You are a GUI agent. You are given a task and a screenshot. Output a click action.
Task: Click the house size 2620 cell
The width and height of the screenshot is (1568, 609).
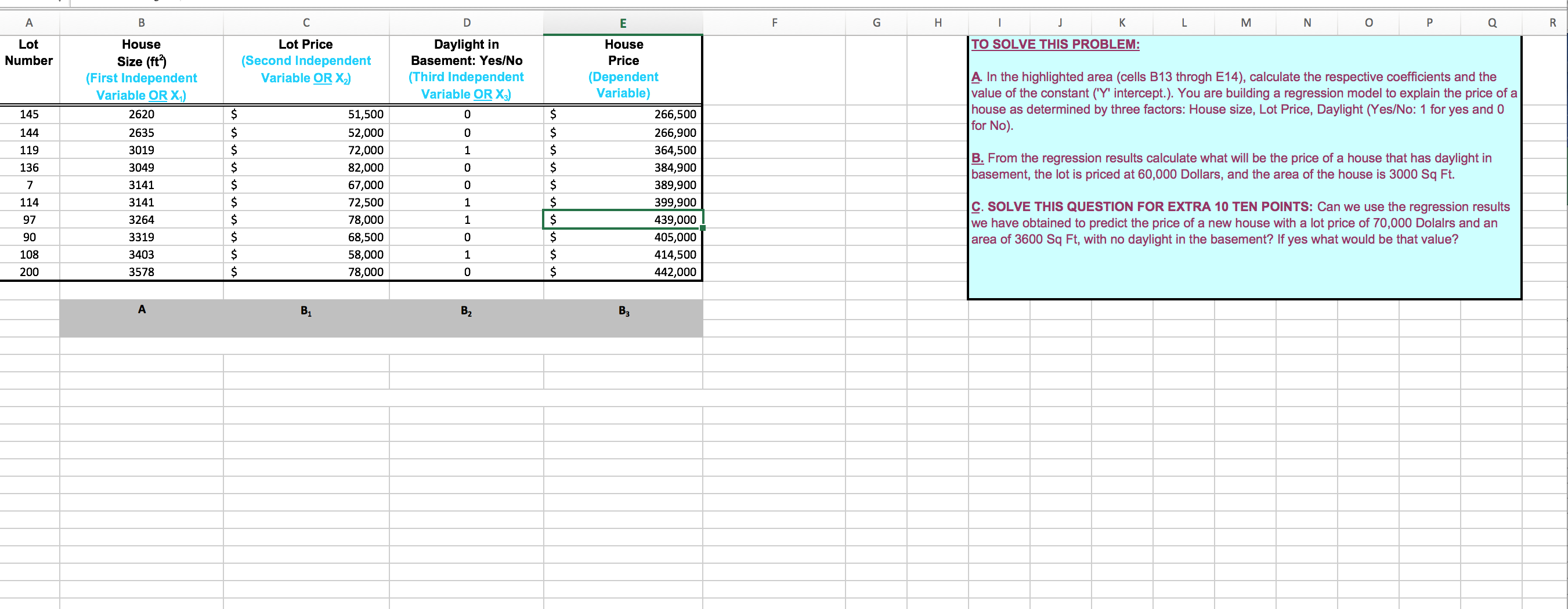pyautogui.click(x=141, y=114)
